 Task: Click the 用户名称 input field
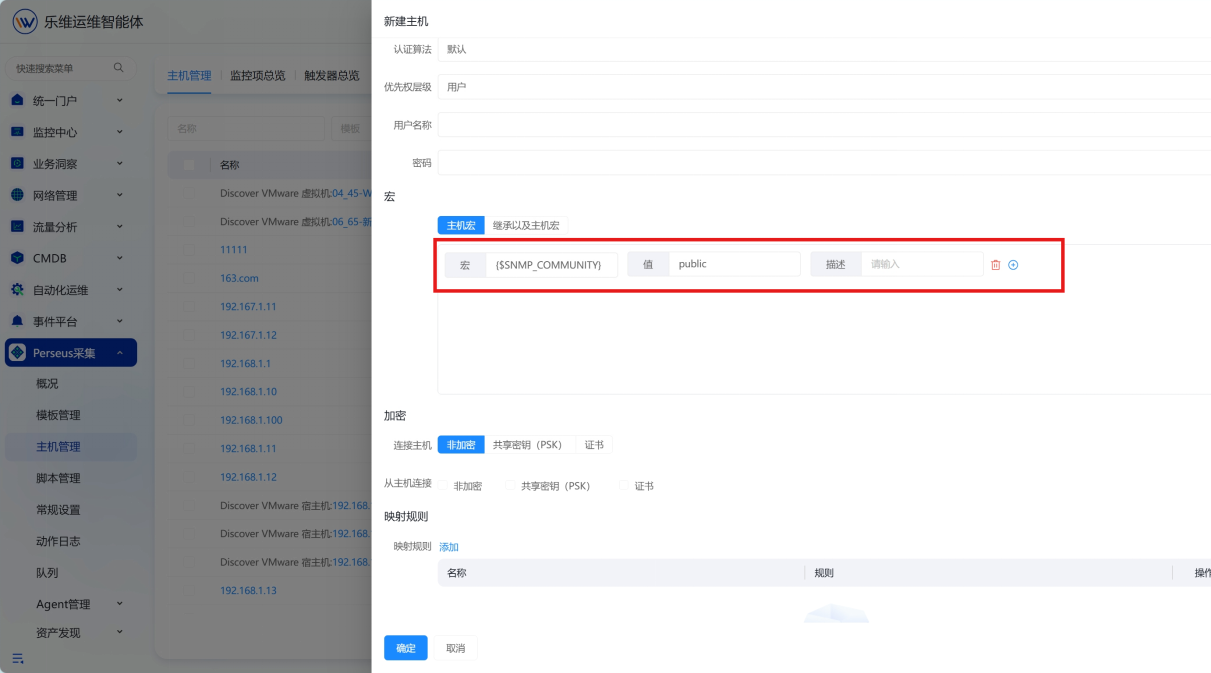(824, 125)
